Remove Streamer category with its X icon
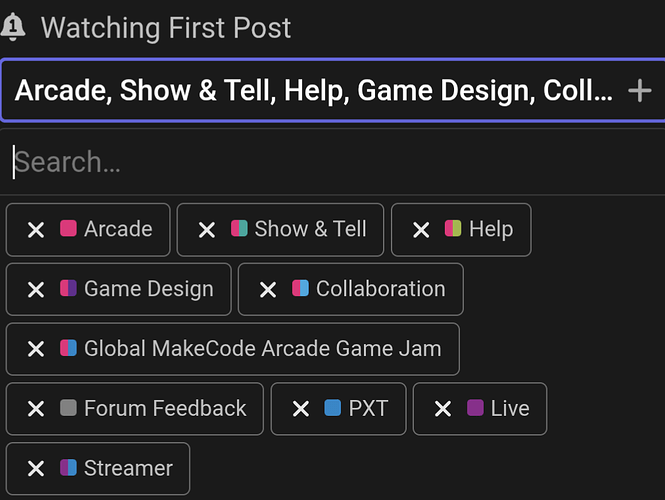 click(36, 469)
